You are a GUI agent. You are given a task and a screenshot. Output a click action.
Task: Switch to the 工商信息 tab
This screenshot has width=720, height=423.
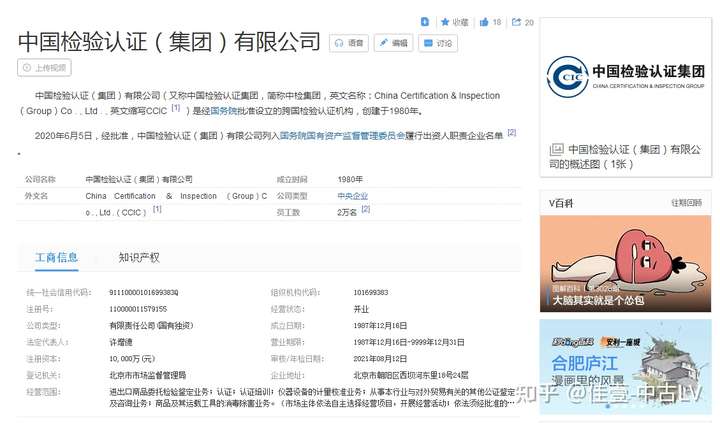[x=56, y=257]
